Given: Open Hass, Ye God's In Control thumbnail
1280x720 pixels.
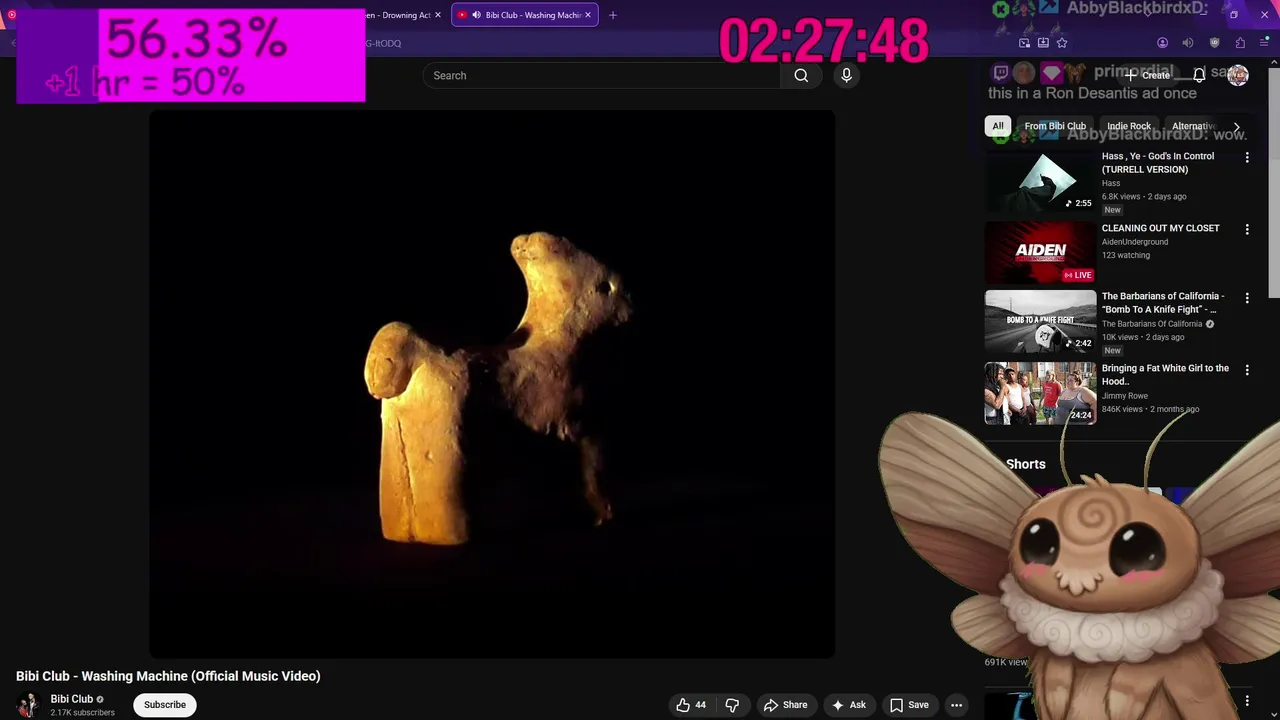Looking at the screenshot, I should [1040, 181].
